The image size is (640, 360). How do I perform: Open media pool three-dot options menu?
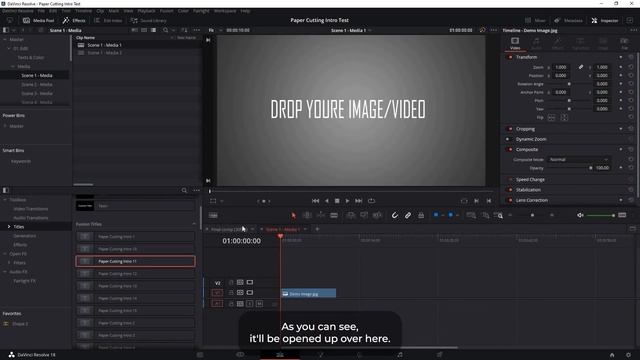(x=197, y=30)
